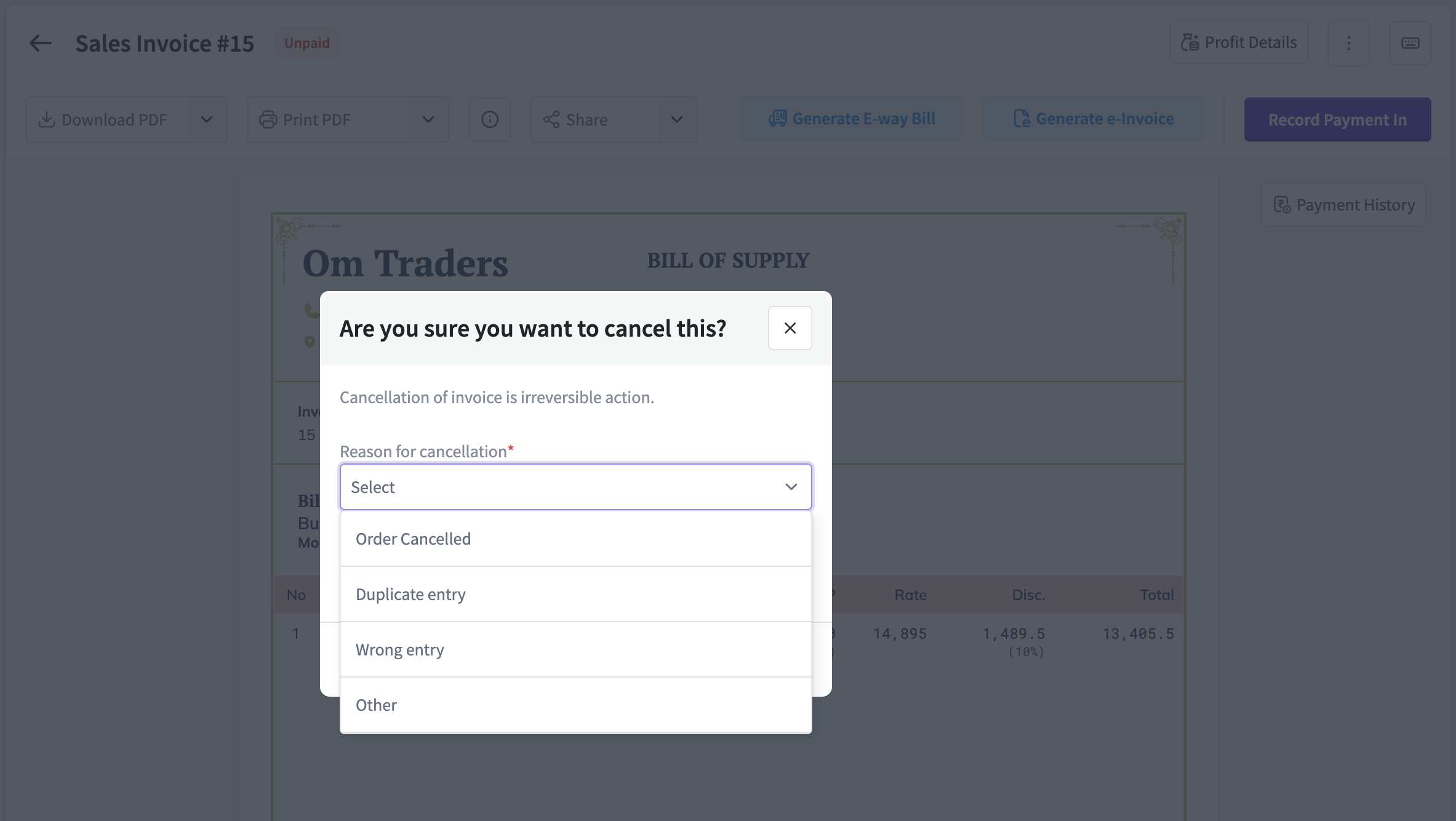The height and width of the screenshot is (821, 1456).
Task: Click the Download PDF button
Action: pos(106,119)
